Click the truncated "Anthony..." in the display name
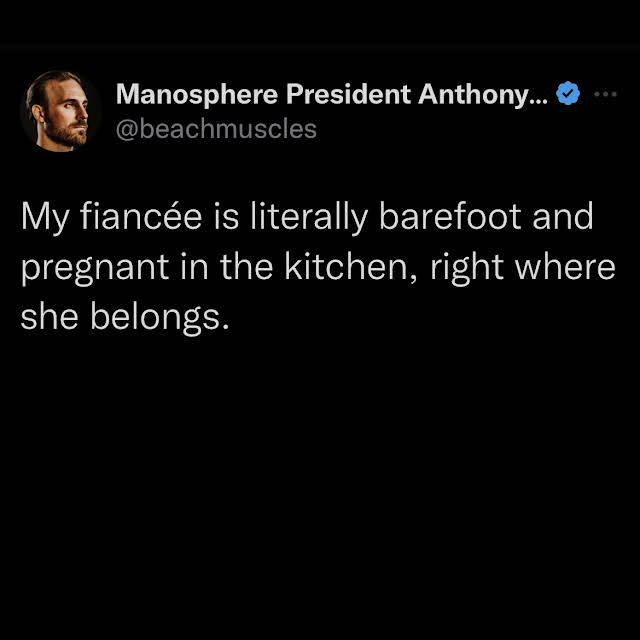The image size is (640, 640). click(x=482, y=95)
